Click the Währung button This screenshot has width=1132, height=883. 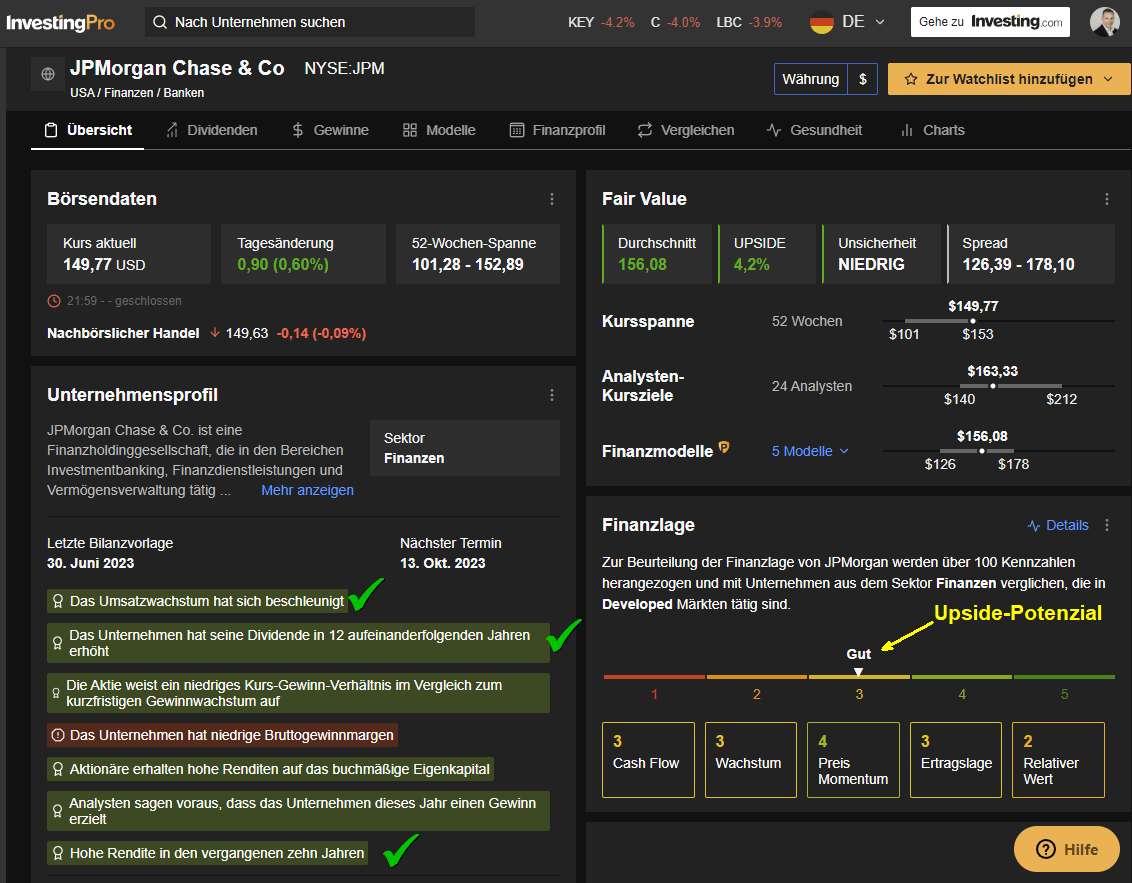point(810,79)
